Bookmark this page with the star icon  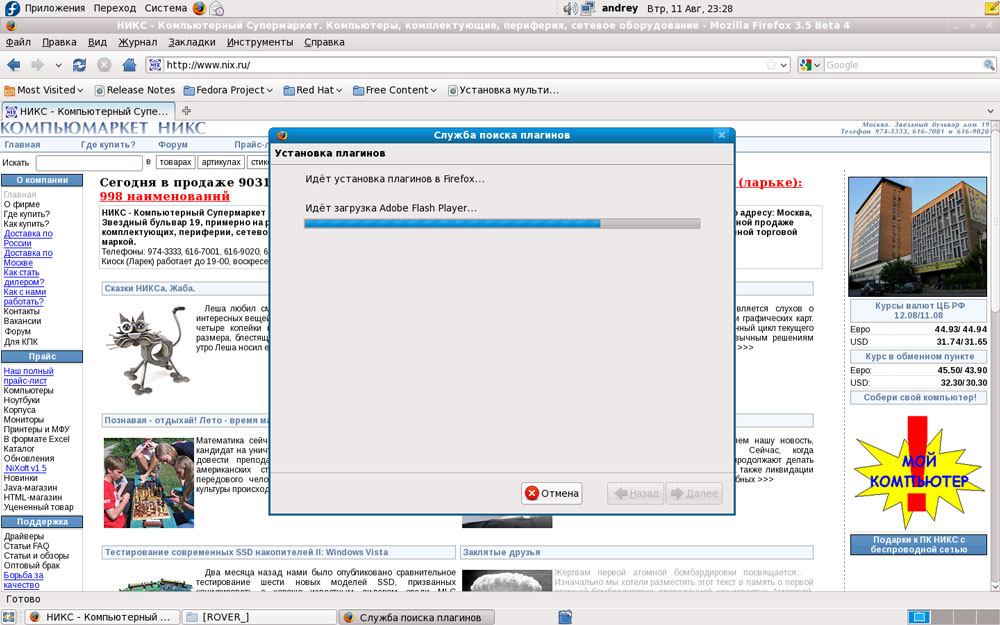point(771,65)
